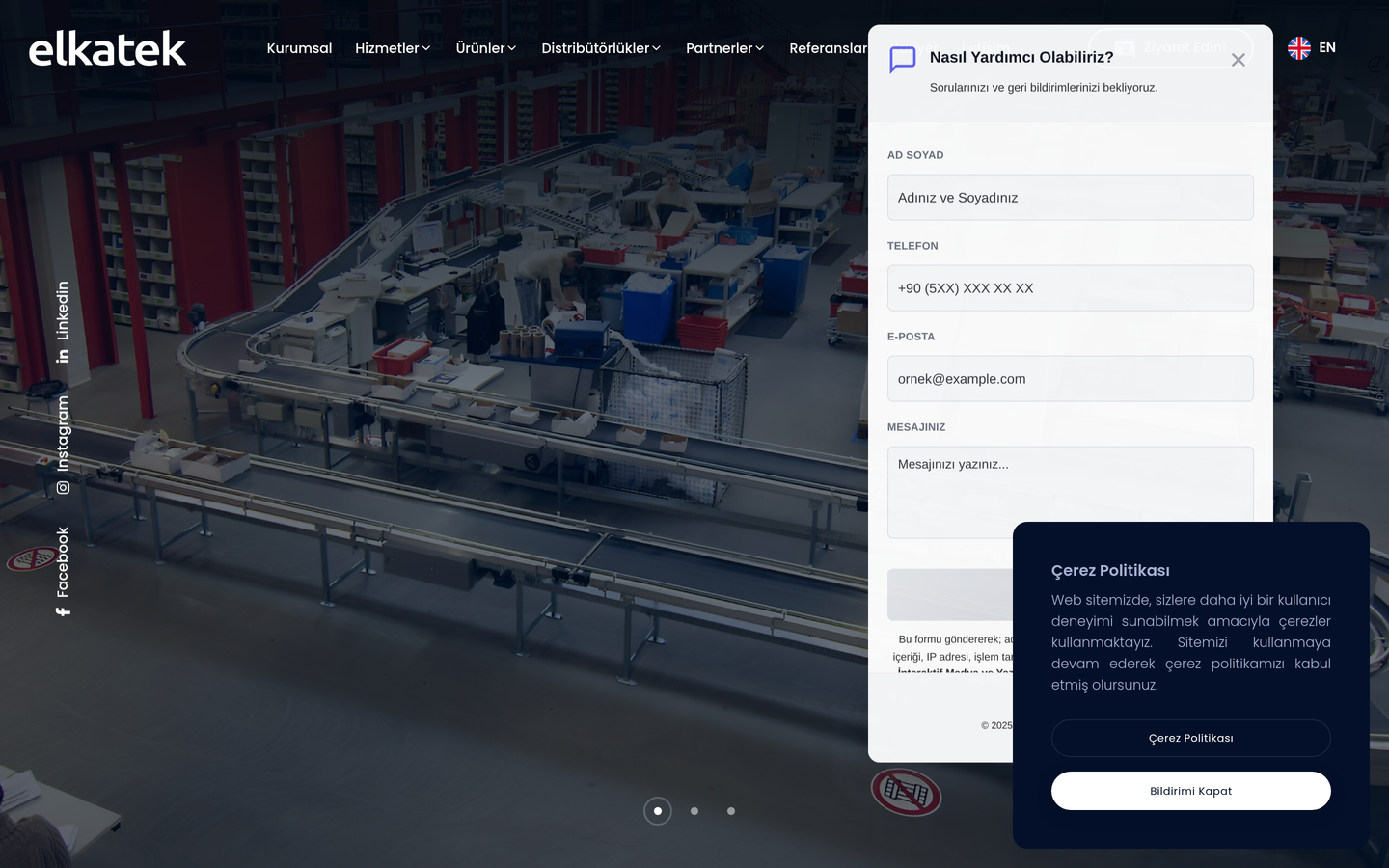Jump to the second slide dot
Image resolution: width=1389 pixels, height=868 pixels.
tap(694, 811)
